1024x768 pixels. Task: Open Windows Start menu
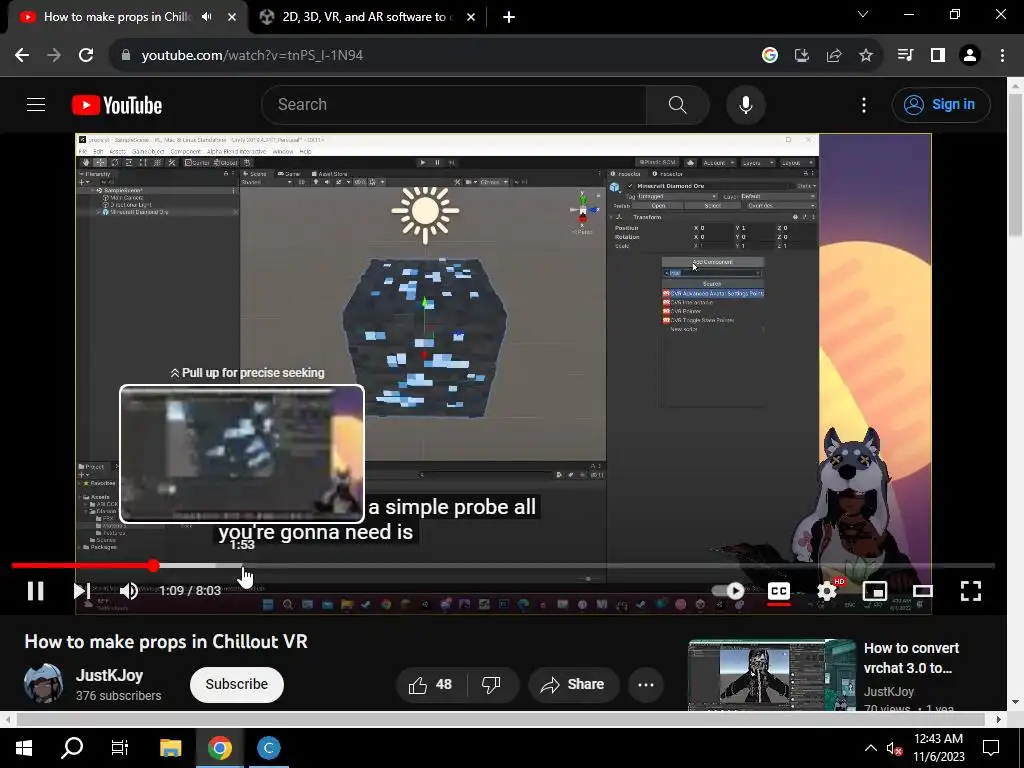(x=24, y=747)
